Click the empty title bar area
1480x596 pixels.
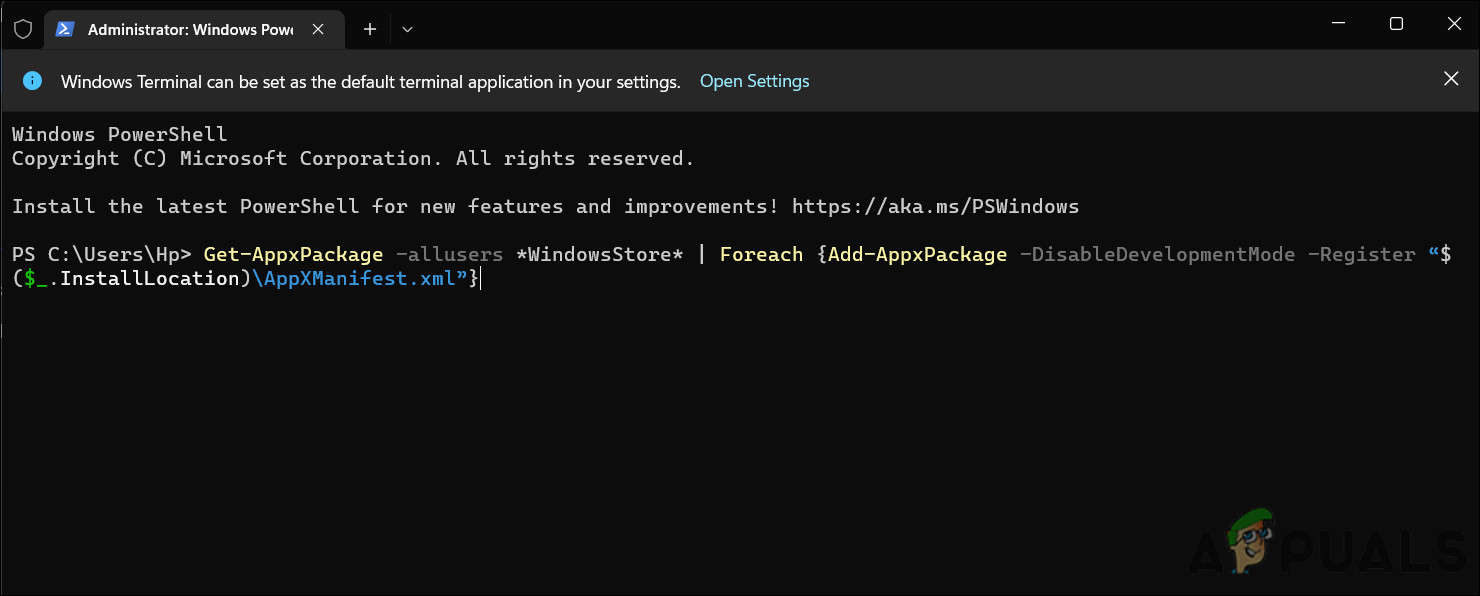(x=850, y=28)
